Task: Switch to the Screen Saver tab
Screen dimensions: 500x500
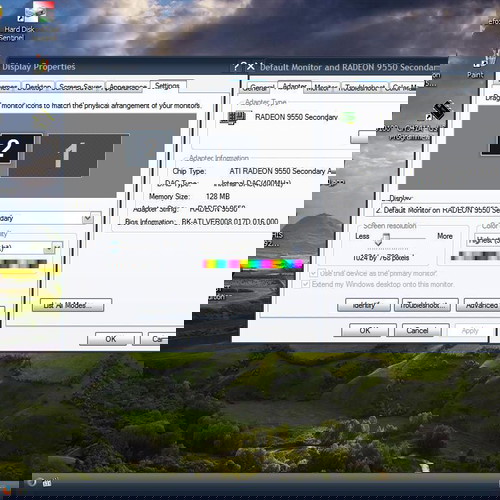Action: 80,87
